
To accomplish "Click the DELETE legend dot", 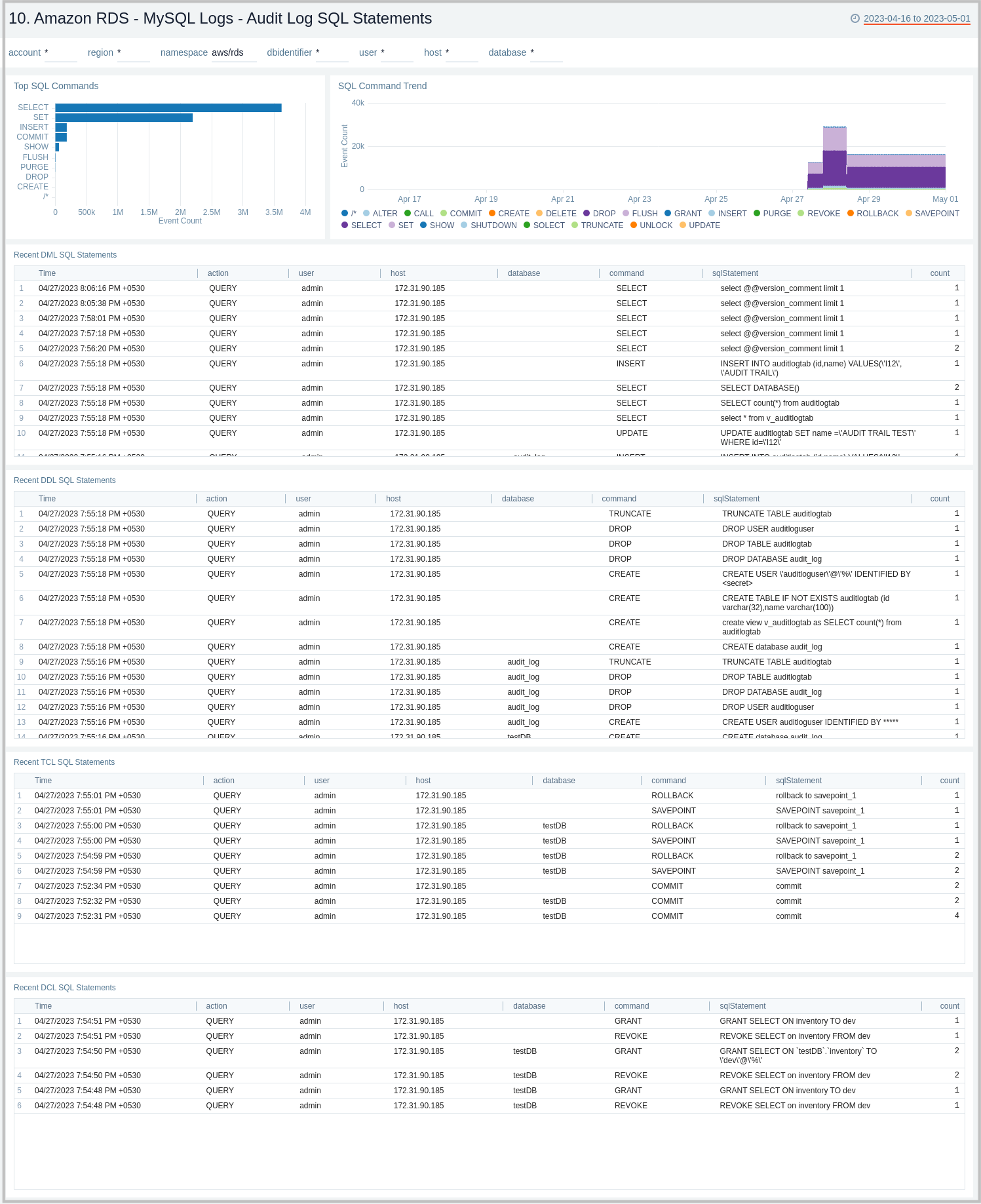I will pyautogui.click(x=539, y=214).
